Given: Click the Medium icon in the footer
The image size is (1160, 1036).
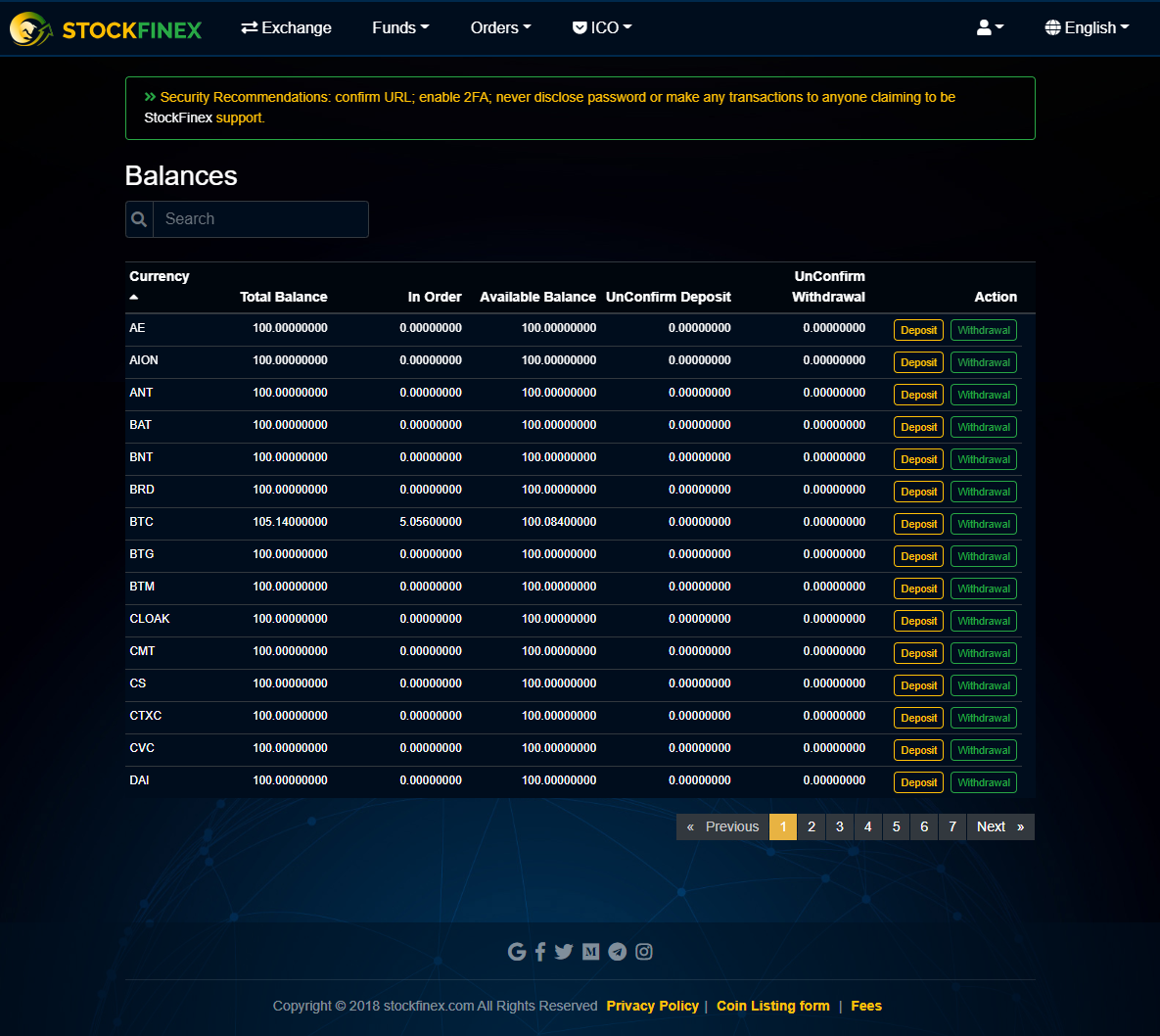Looking at the screenshot, I should tap(590, 951).
